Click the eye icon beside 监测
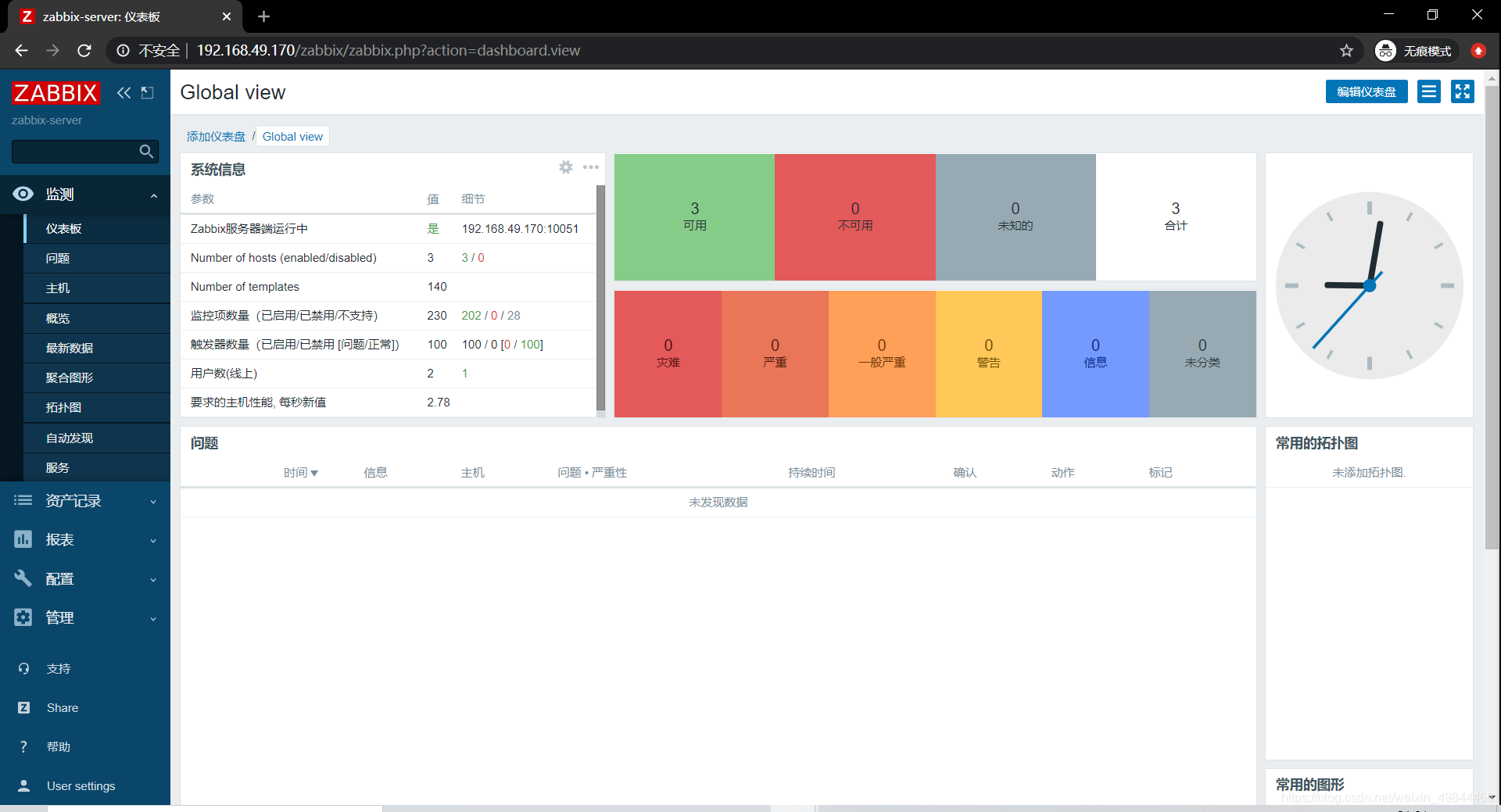 click(23, 195)
